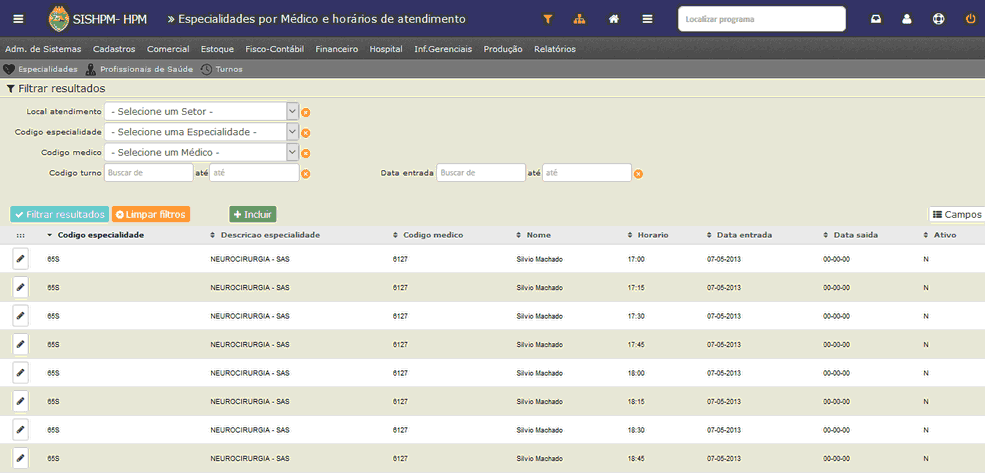Sort by Codigo medico column
The width and height of the screenshot is (985, 475).
pos(428,235)
